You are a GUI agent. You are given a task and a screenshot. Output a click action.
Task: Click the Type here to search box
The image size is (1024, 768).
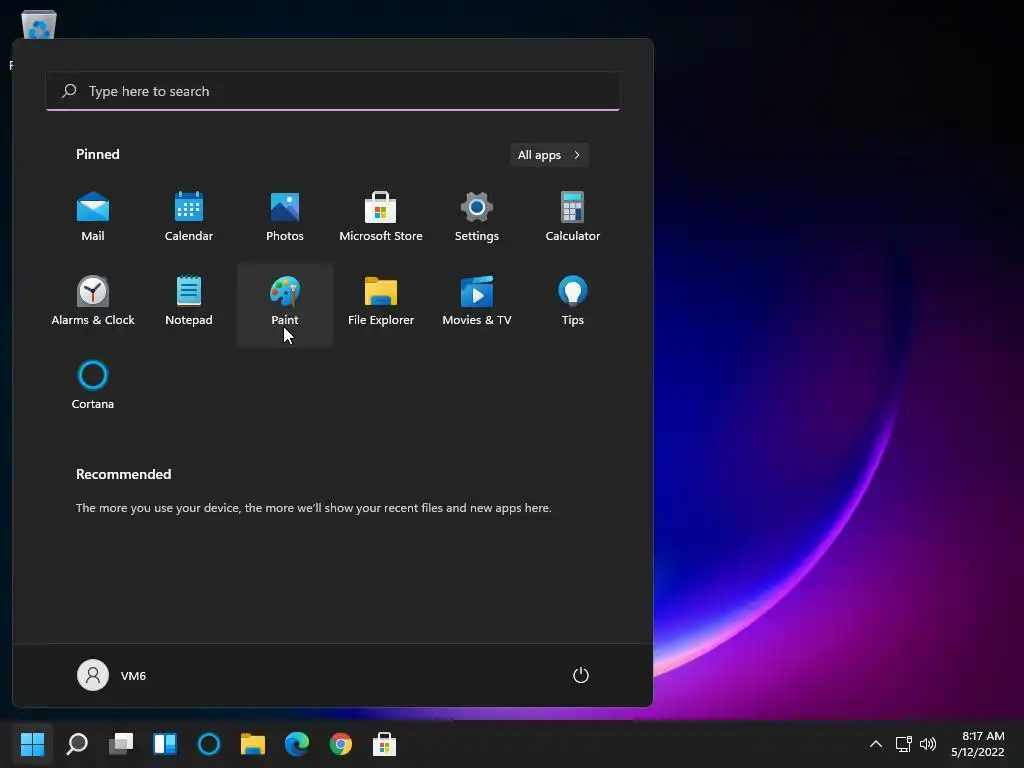point(333,91)
